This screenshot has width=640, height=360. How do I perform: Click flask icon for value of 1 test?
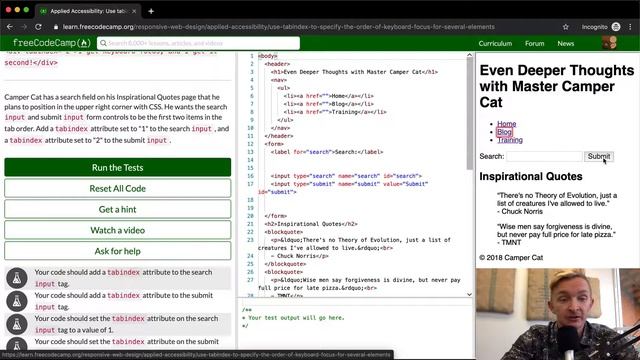click(x=17, y=324)
